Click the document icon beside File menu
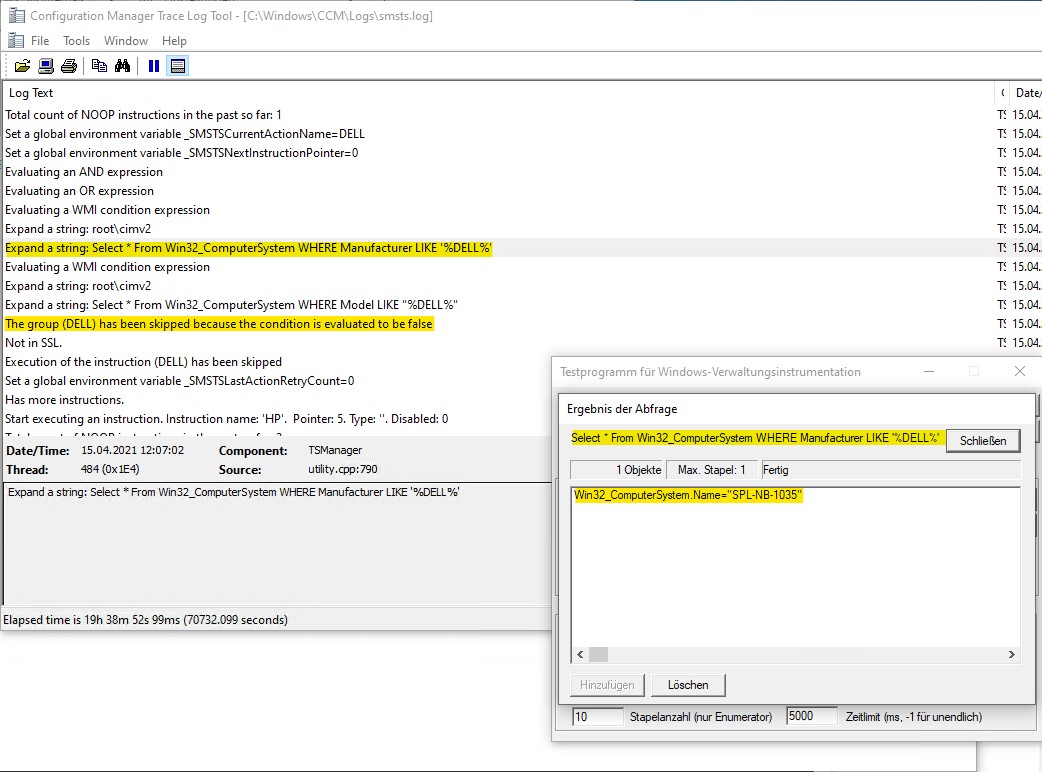 pyautogui.click(x=16, y=41)
